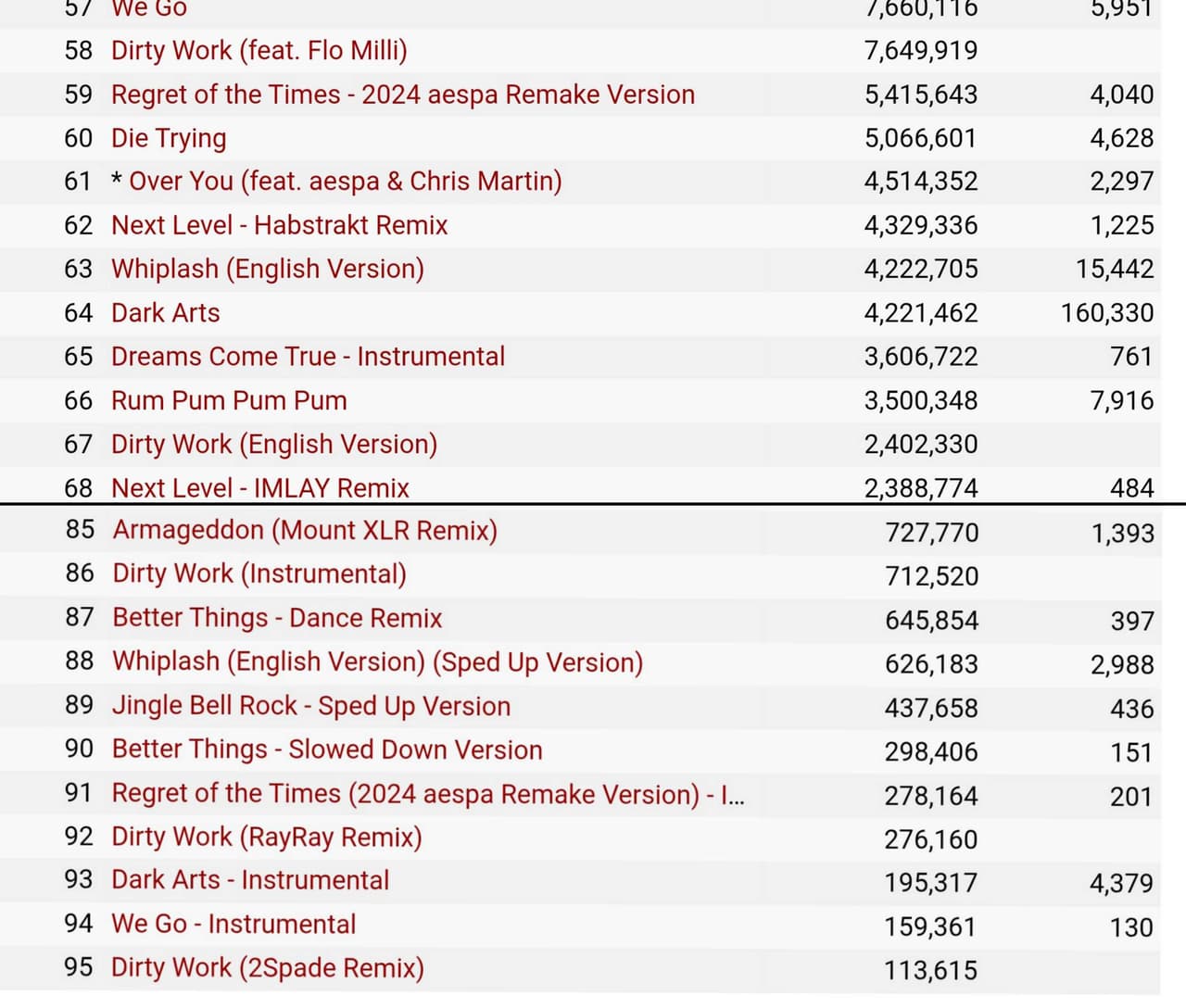Click Jingle Bell Rock - Sped Up Version
The height and width of the screenshot is (1008, 1186).
[311, 706]
